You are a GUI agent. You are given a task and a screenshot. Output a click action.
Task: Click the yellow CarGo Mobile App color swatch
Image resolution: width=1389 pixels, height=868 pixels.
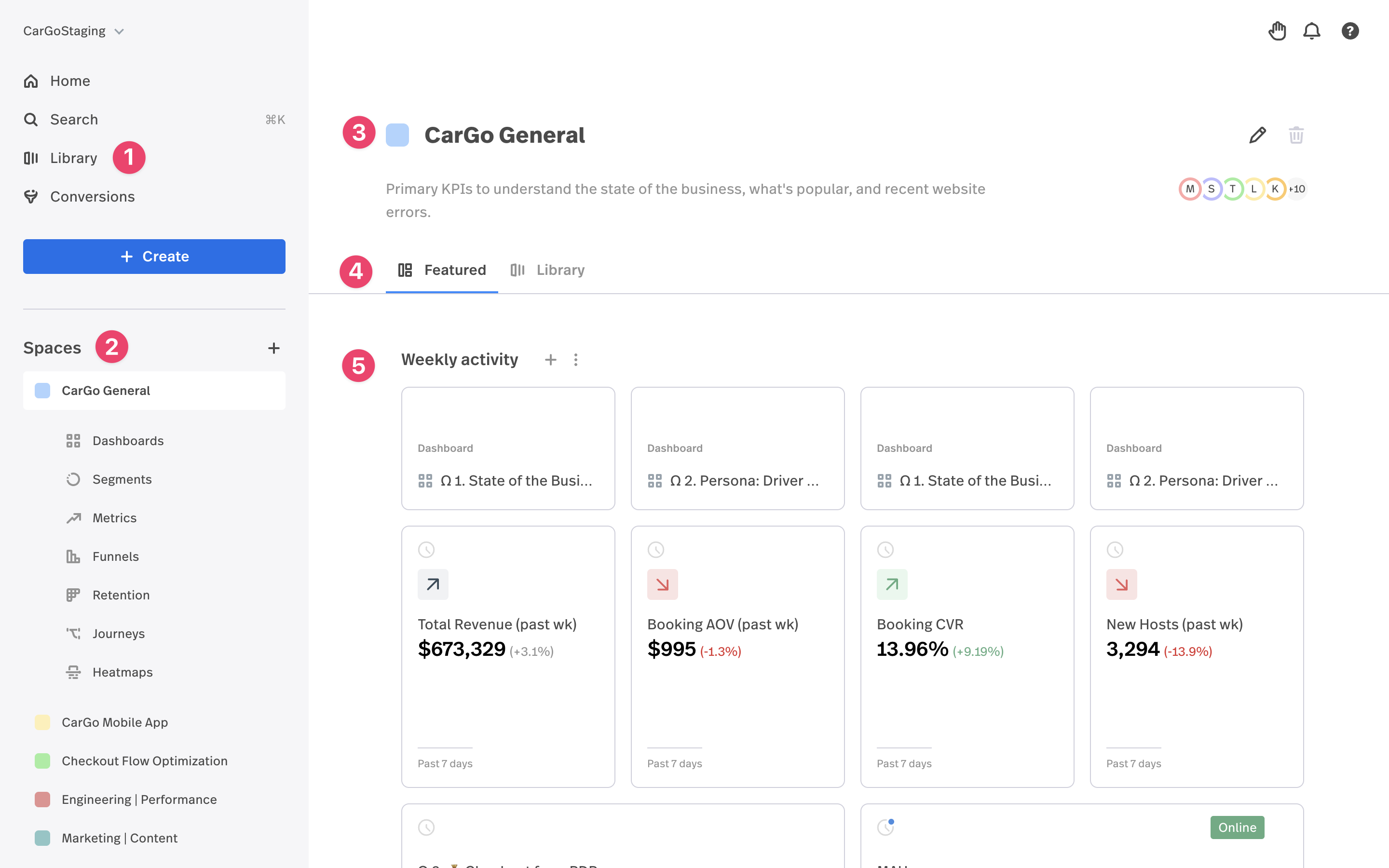[x=42, y=722]
